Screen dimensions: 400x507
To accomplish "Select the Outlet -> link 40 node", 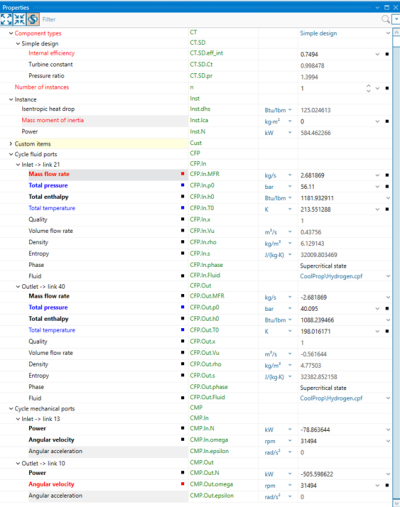I will click(43, 287).
